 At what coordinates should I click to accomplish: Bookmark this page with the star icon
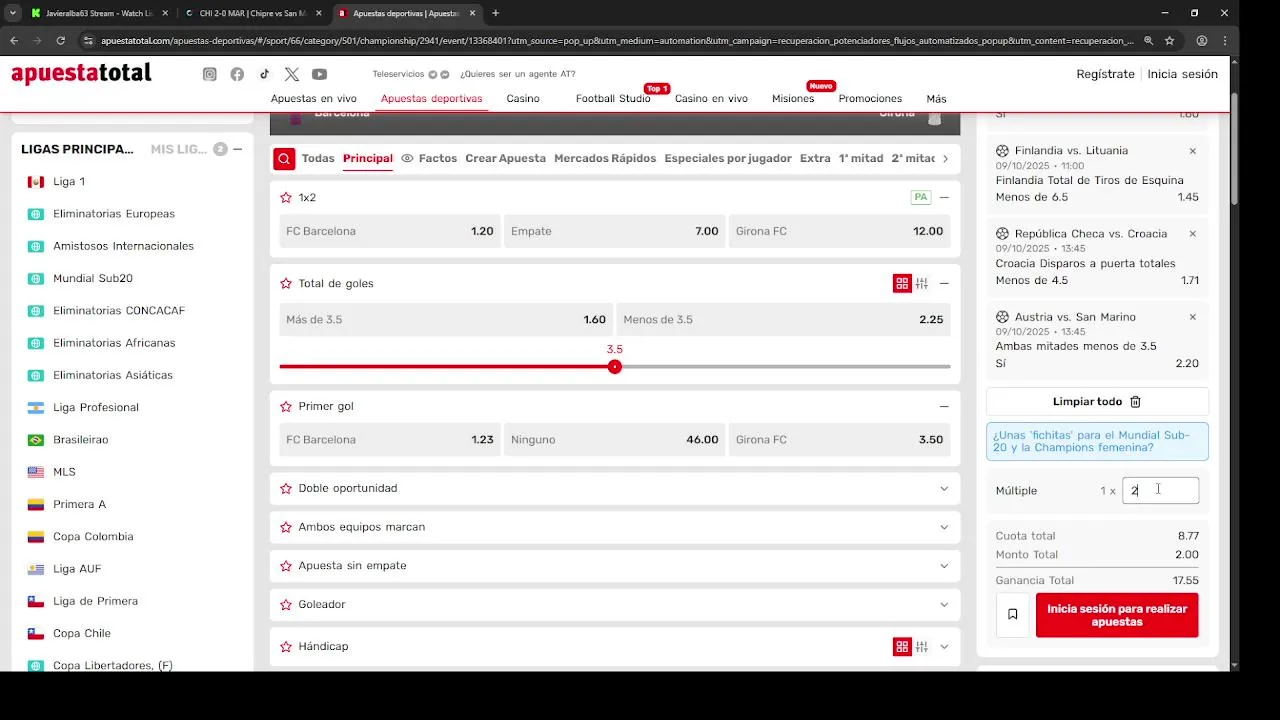[x=1169, y=41]
